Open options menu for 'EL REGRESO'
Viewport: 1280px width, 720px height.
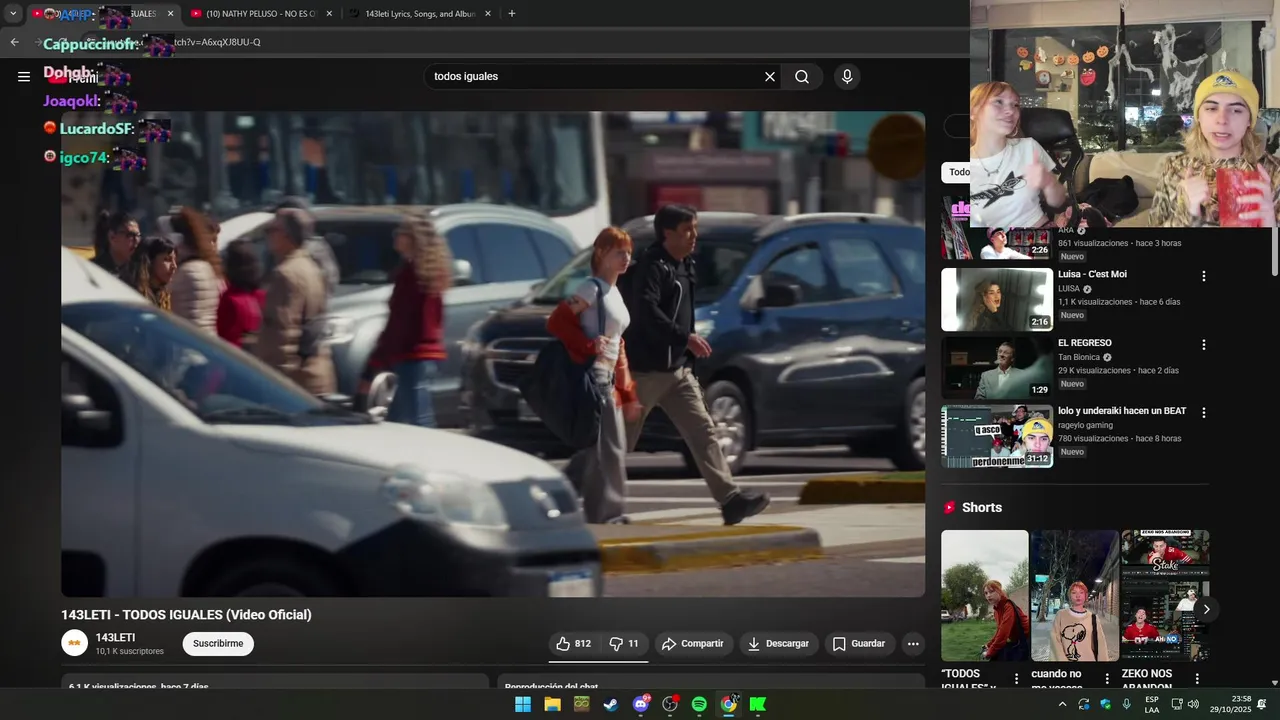pyautogui.click(x=1204, y=345)
